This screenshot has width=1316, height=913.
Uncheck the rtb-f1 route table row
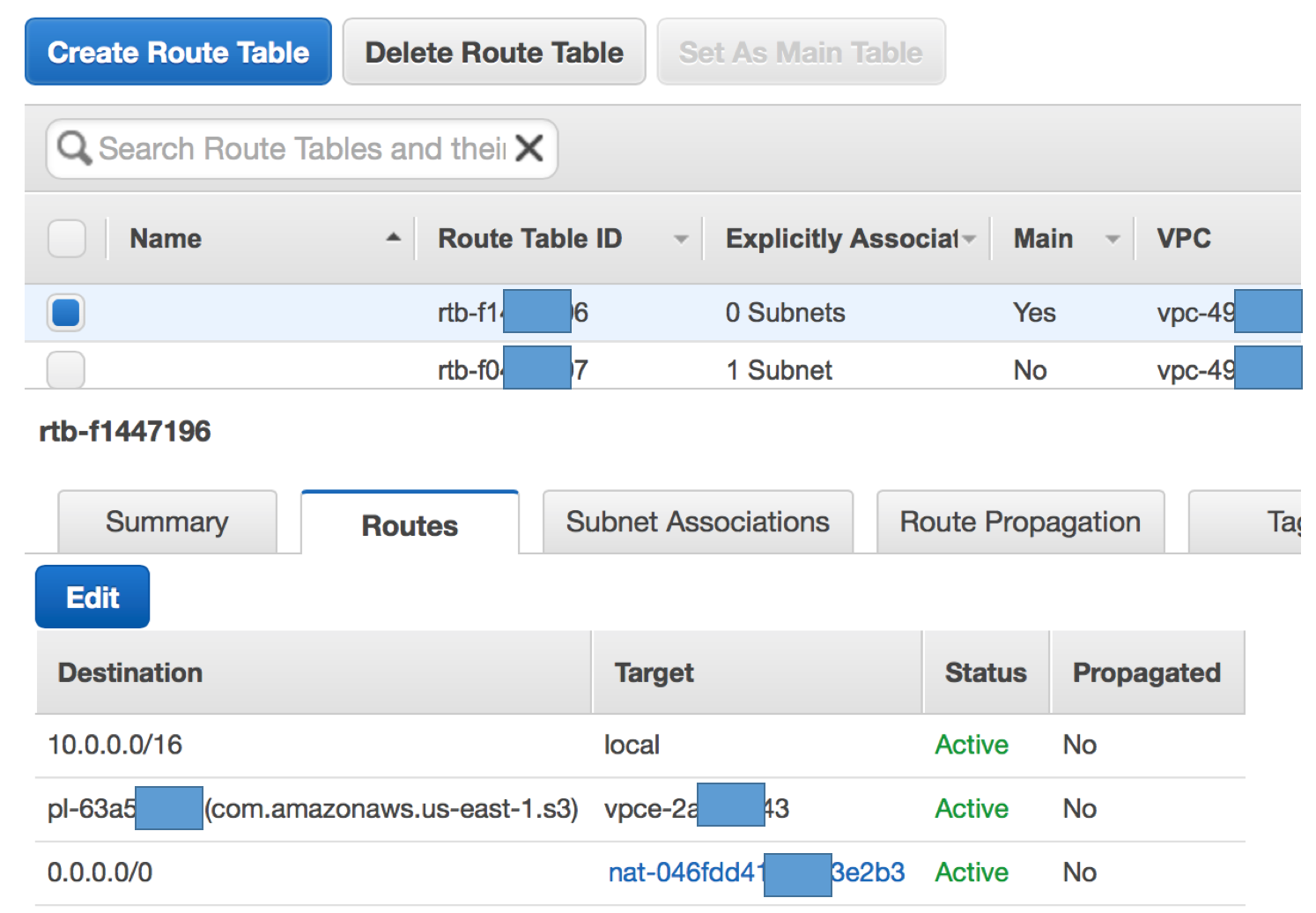pyautogui.click(x=66, y=313)
